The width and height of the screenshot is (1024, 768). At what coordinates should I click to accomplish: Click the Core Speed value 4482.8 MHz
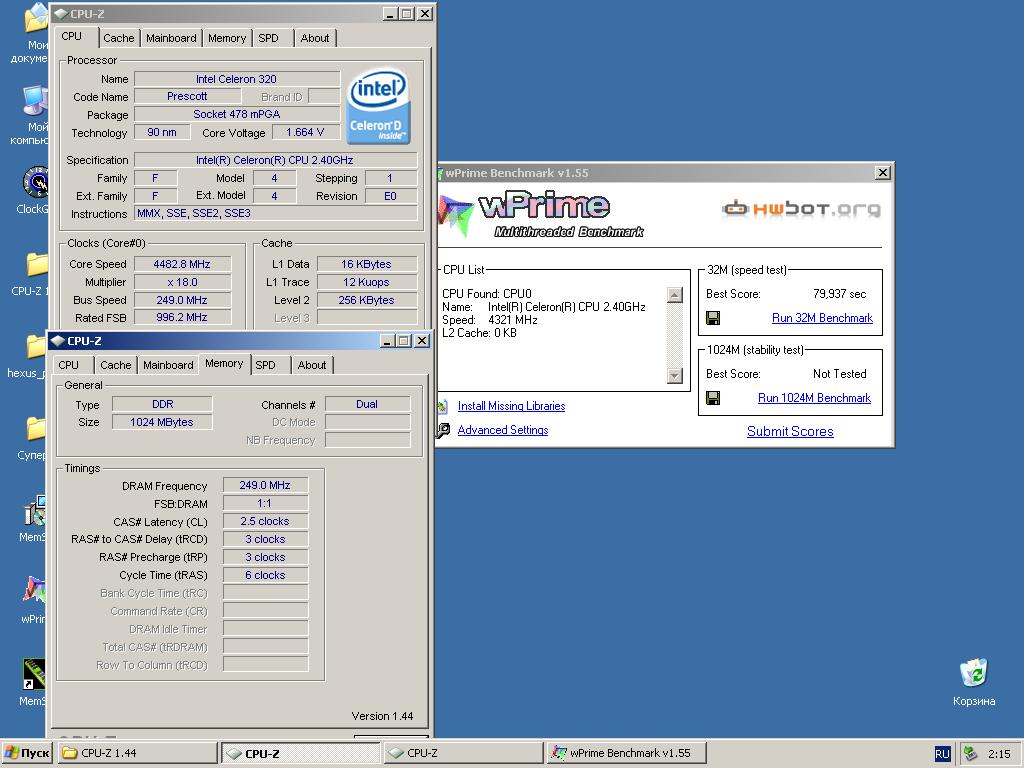point(182,264)
